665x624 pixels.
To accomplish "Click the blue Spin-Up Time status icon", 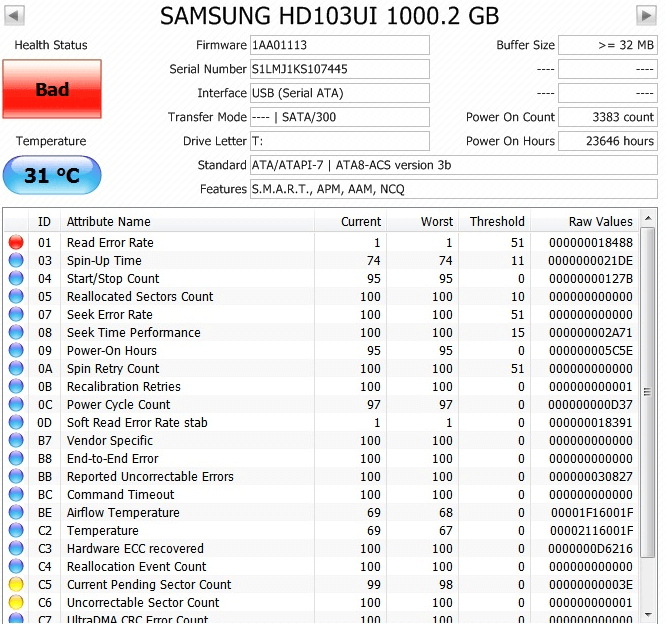I will [x=16, y=261].
